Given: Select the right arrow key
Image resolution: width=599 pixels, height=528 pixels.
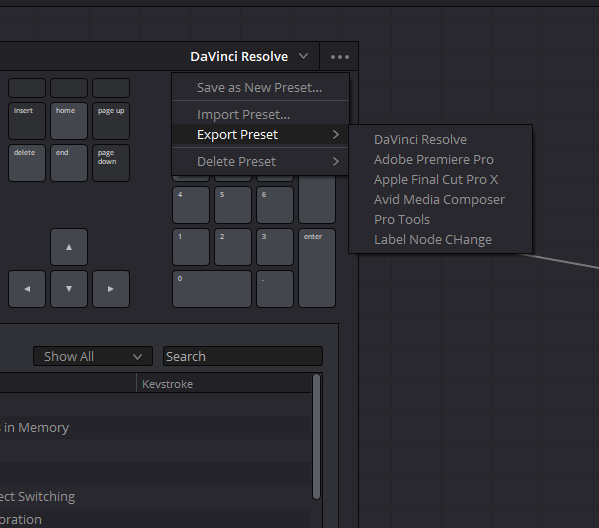Looking at the screenshot, I should pyautogui.click(x=111, y=289).
